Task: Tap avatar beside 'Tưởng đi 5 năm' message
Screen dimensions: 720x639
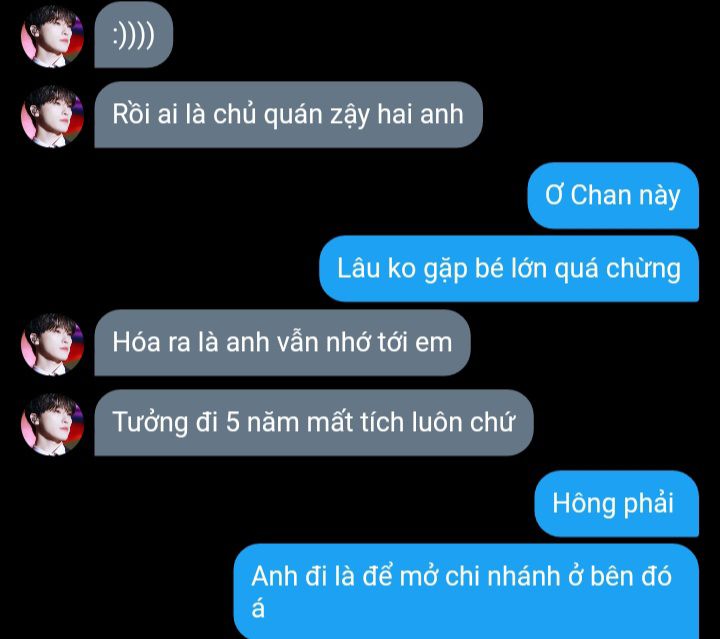Action: (52, 424)
